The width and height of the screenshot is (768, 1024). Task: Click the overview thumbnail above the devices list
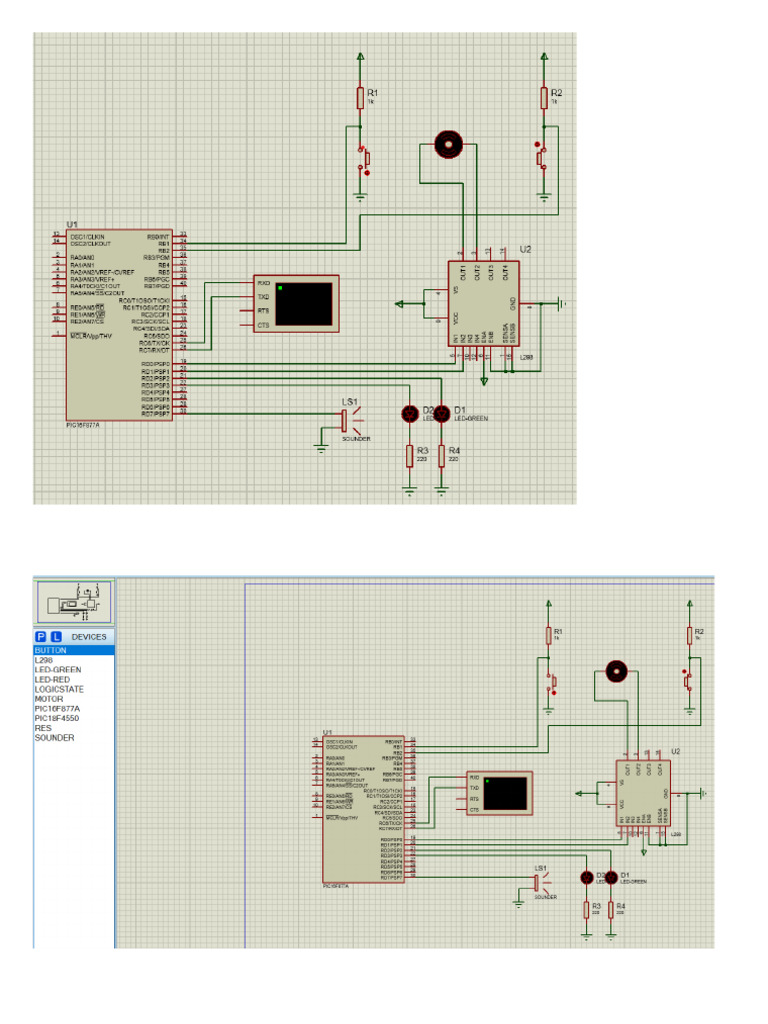tap(74, 602)
